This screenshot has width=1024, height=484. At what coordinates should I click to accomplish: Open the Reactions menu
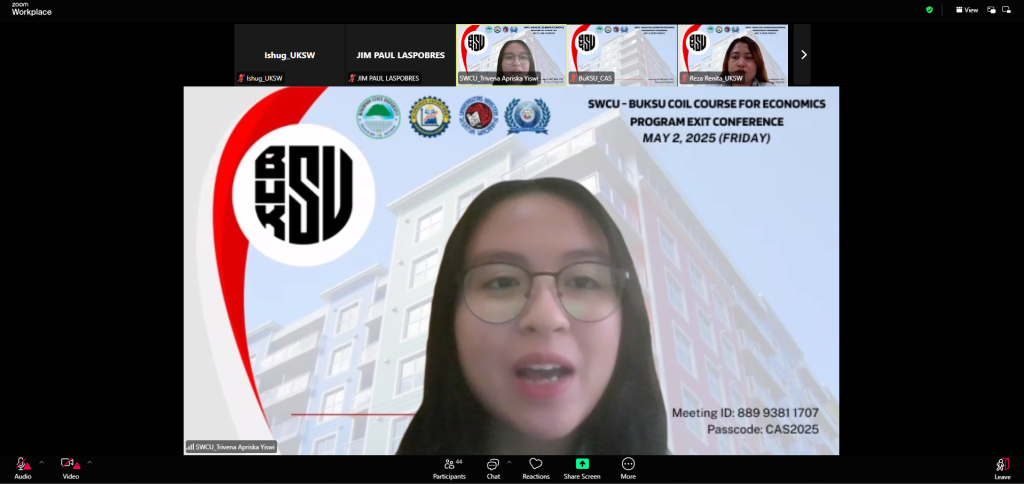[535, 467]
